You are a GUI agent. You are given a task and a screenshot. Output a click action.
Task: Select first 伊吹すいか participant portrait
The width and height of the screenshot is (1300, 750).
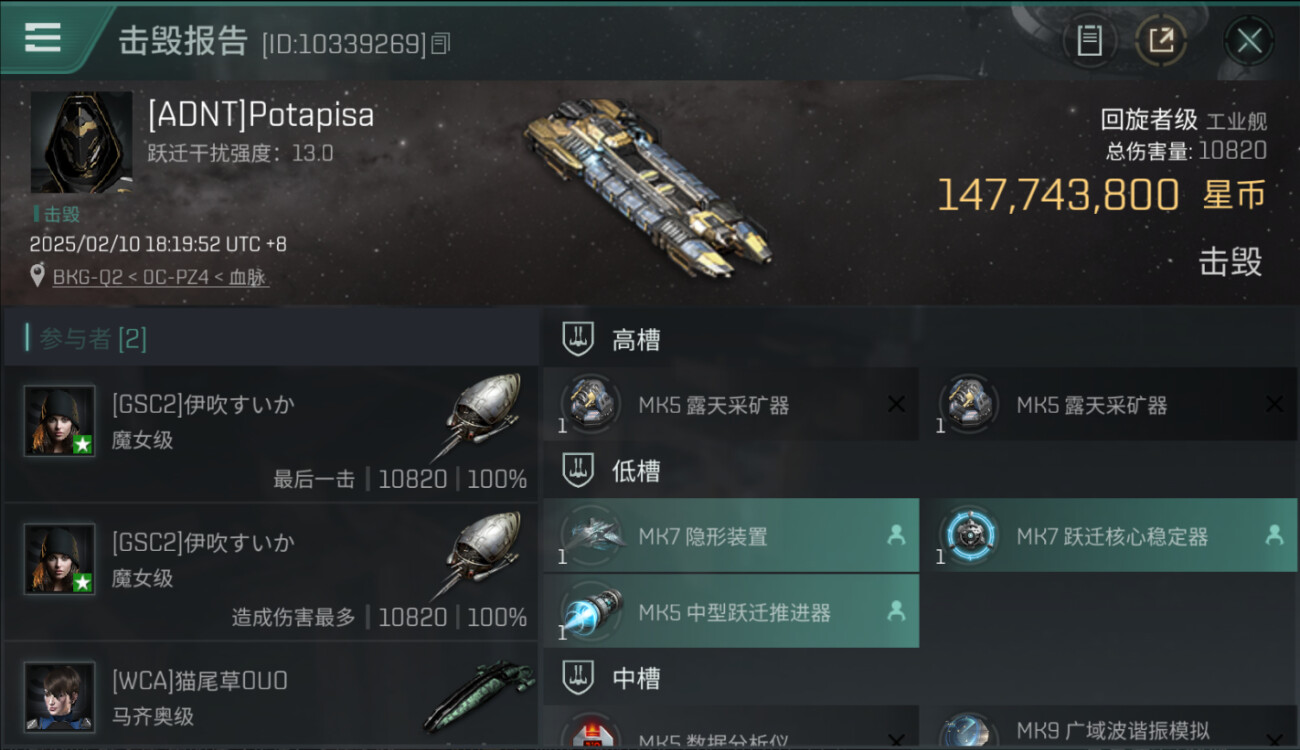point(60,421)
